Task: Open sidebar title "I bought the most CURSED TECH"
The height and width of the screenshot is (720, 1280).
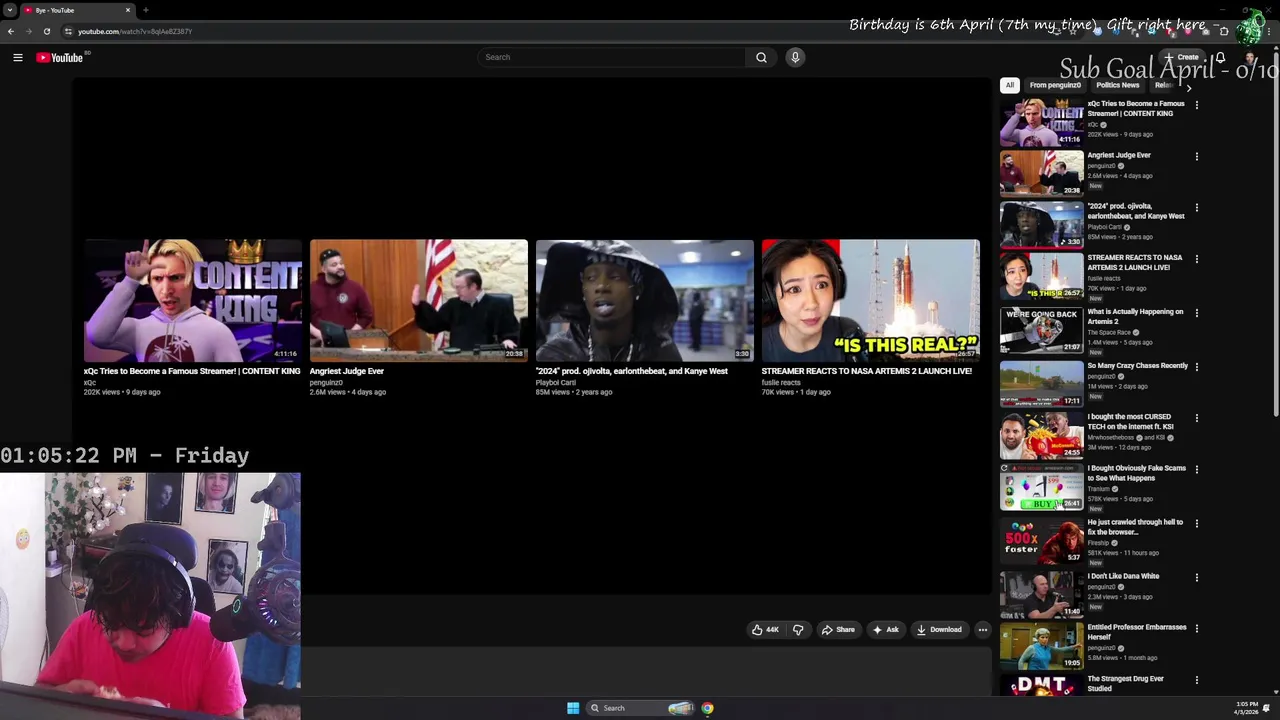Action: (x=1131, y=422)
